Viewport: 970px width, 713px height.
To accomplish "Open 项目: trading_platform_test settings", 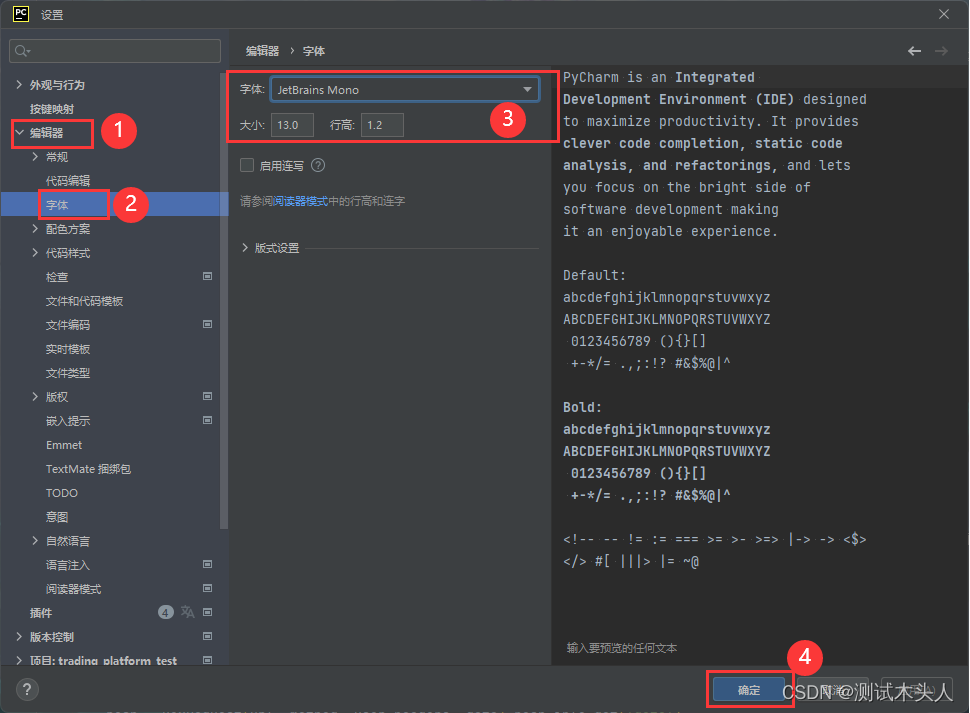I will click(x=103, y=660).
